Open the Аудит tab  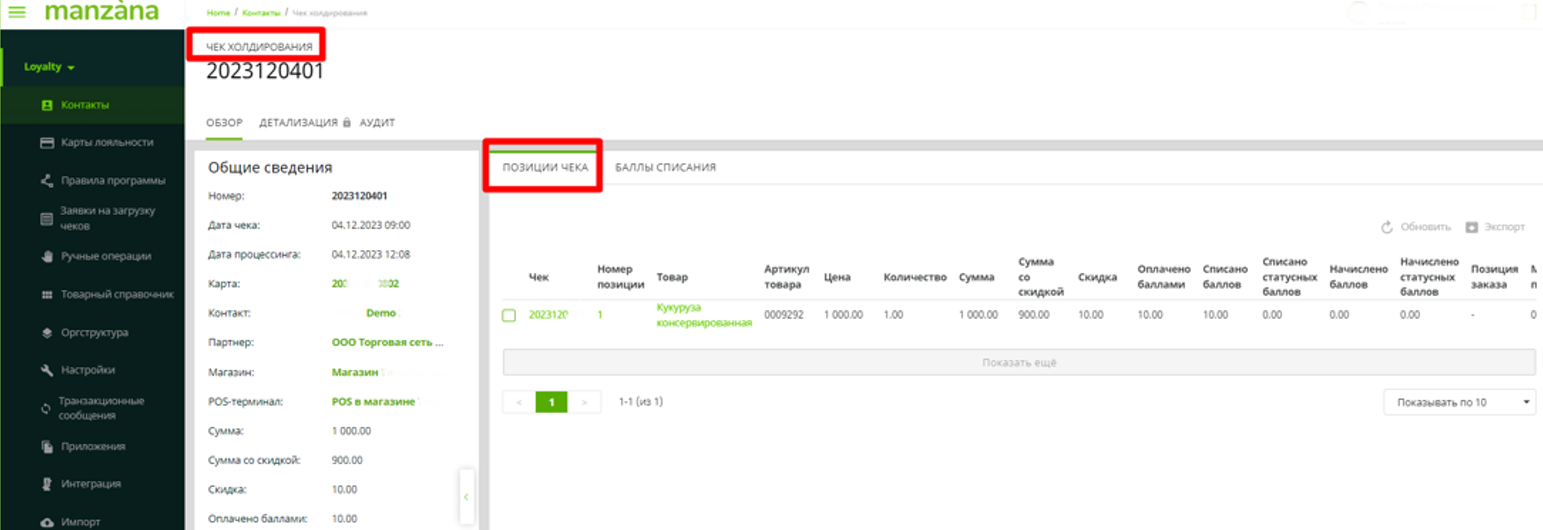[x=377, y=123]
